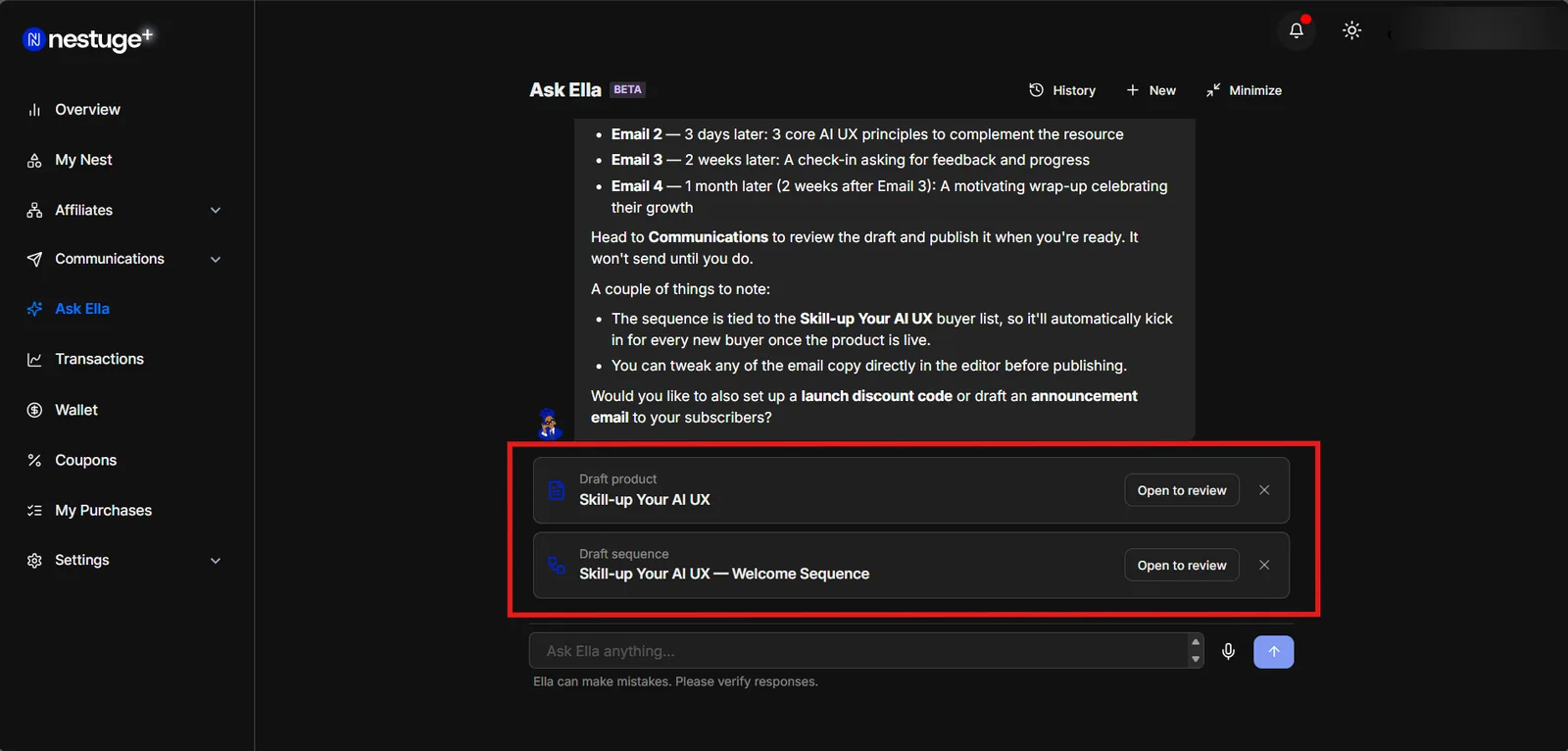Open the notifications bell

point(1297,30)
